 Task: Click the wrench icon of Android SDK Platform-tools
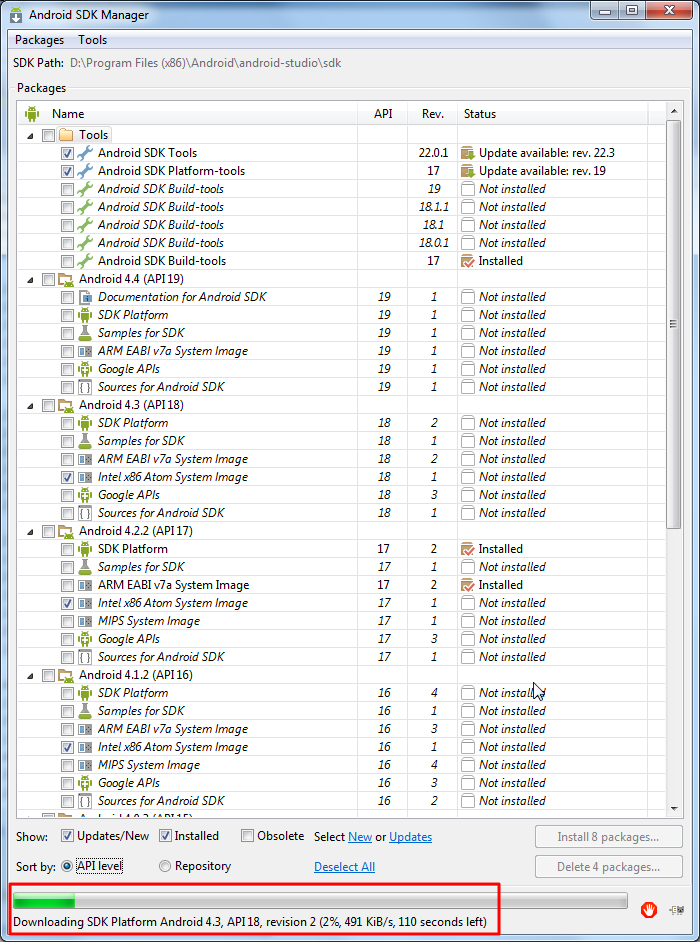point(85,171)
